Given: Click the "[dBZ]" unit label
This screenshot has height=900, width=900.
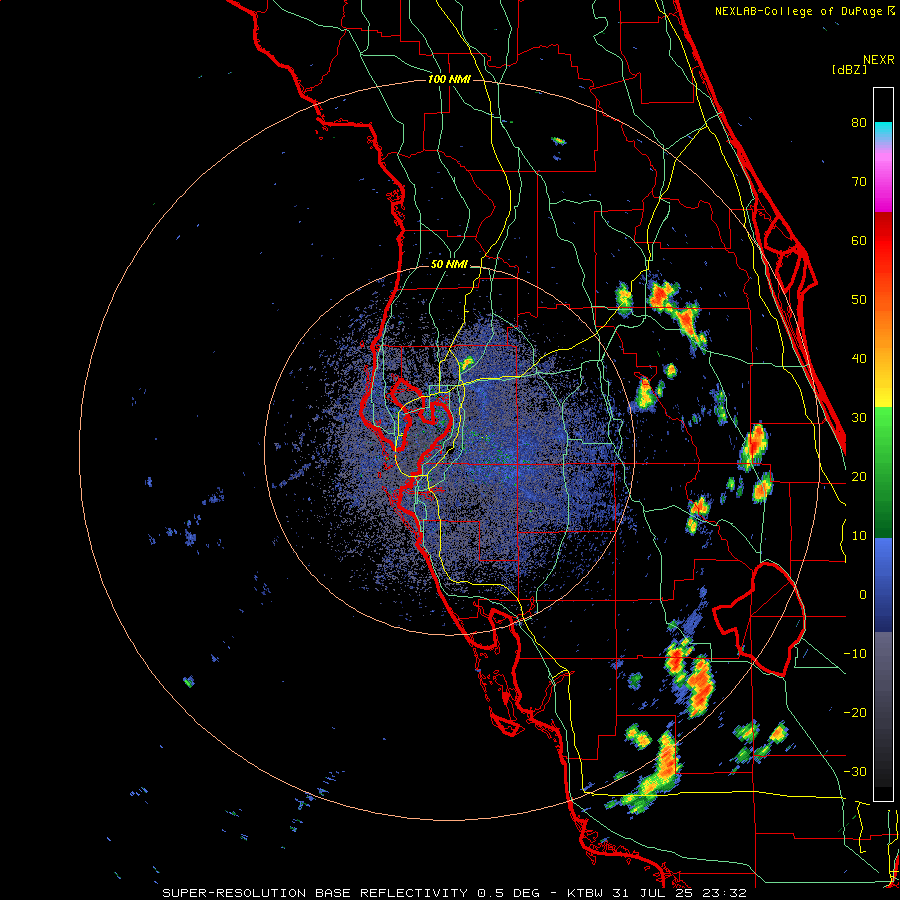Looking at the screenshot, I should (849, 69).
